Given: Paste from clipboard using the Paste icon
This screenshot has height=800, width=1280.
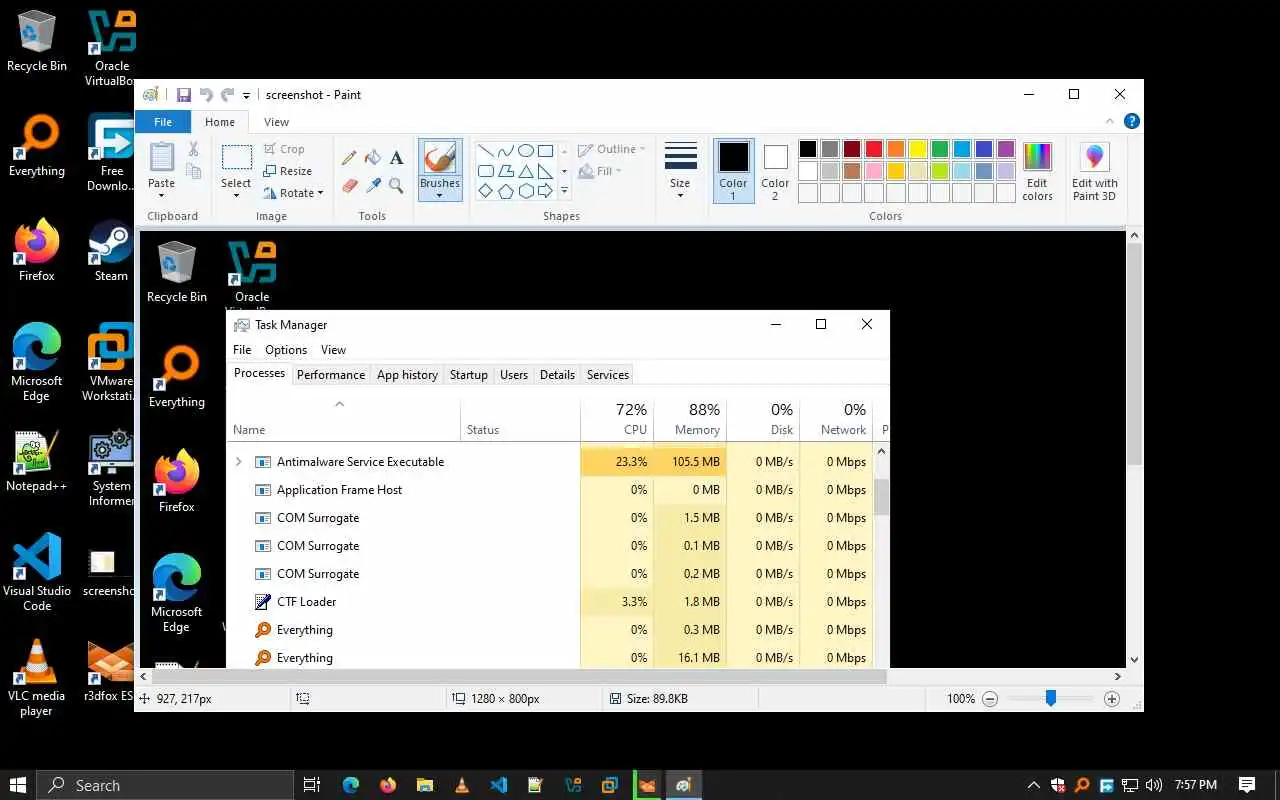Looking at the screenshot, I should (x=162, y=157).
